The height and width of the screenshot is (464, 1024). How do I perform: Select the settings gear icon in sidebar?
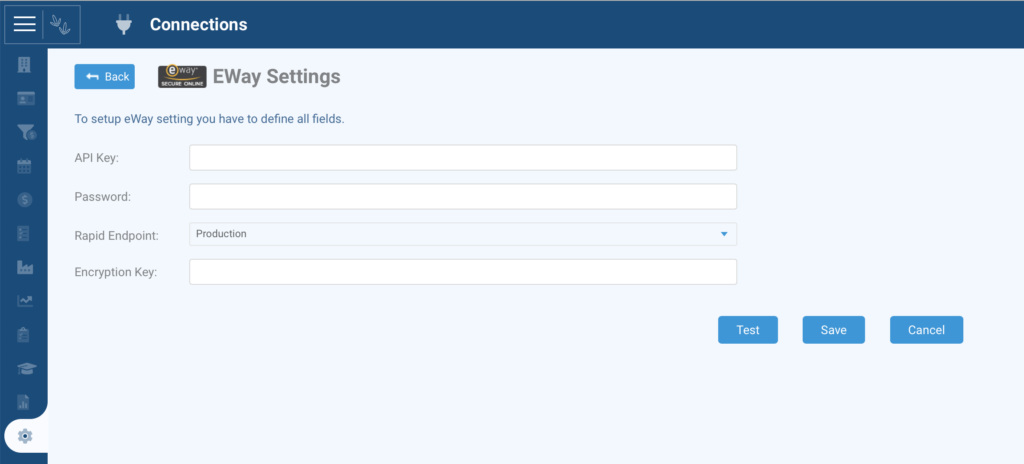pos(25,436)
